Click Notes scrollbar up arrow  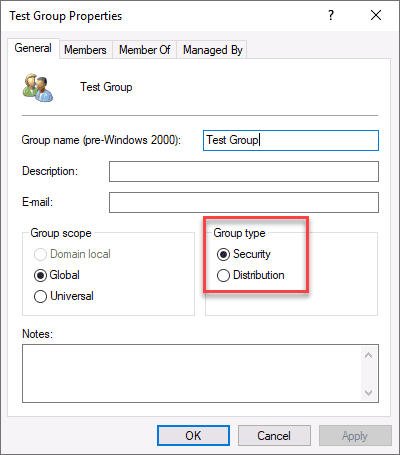tap(368, 355)
